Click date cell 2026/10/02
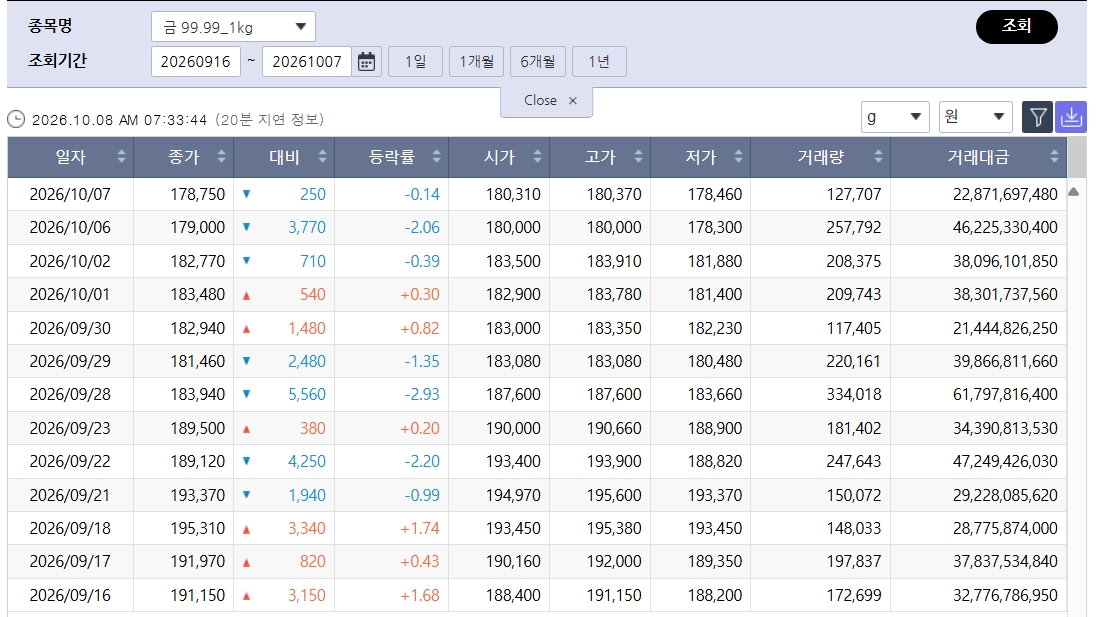This screenshot has width=1101, height=617. [70, 261]
